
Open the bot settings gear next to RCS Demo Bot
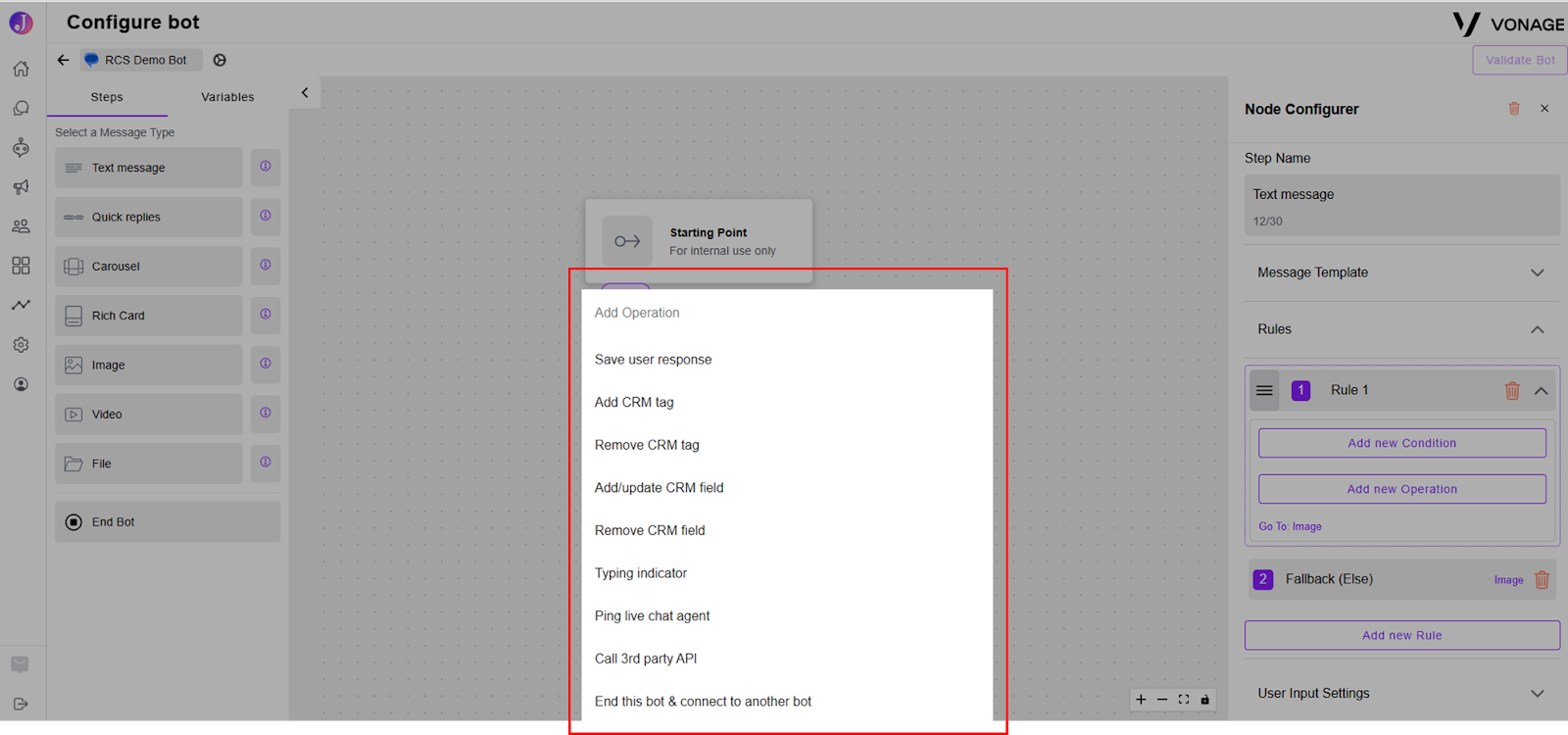tap(220, 60)
